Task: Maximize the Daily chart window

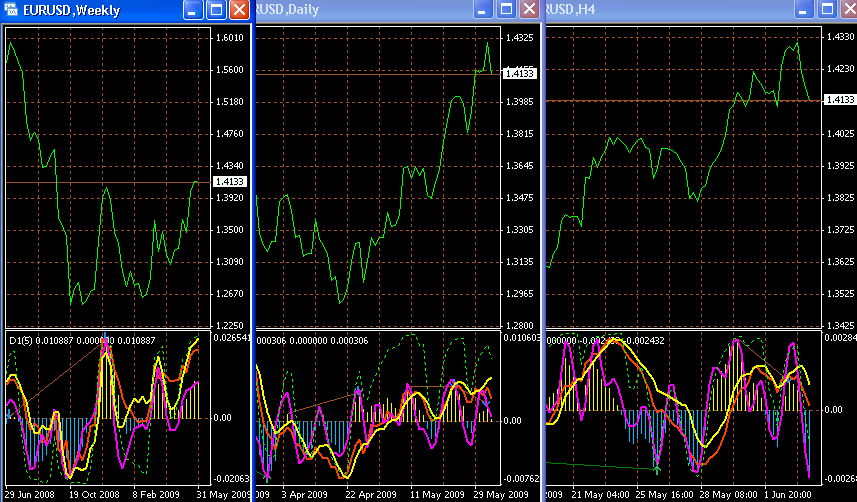Action: (x=506, y=9)
